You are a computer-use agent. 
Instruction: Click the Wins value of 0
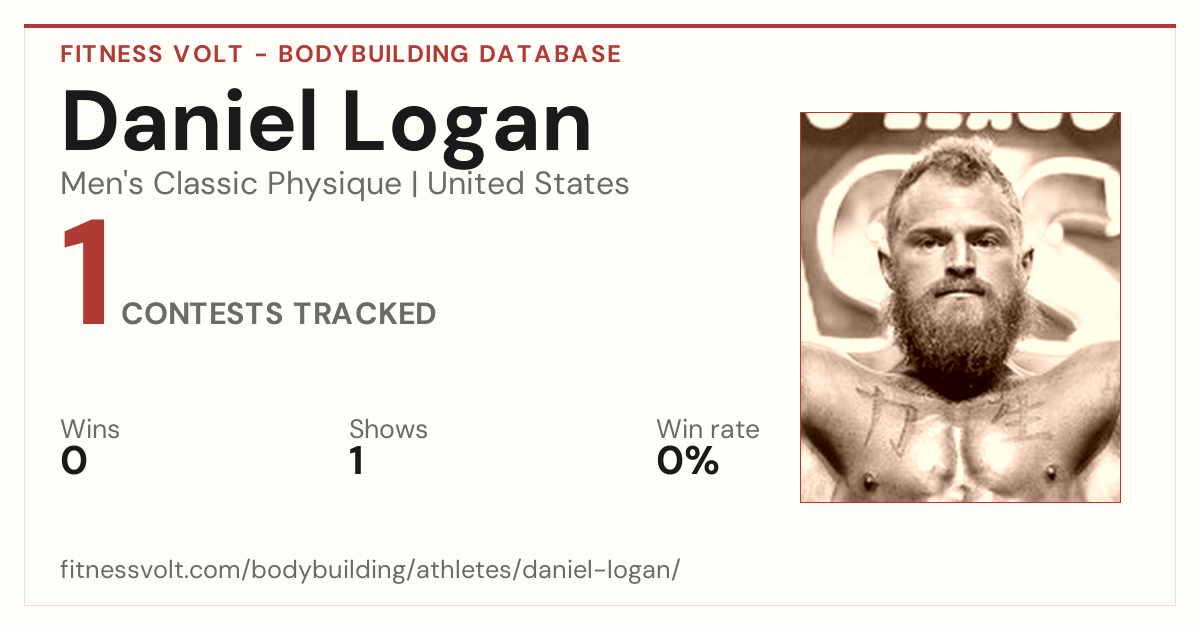coord(74,461)
